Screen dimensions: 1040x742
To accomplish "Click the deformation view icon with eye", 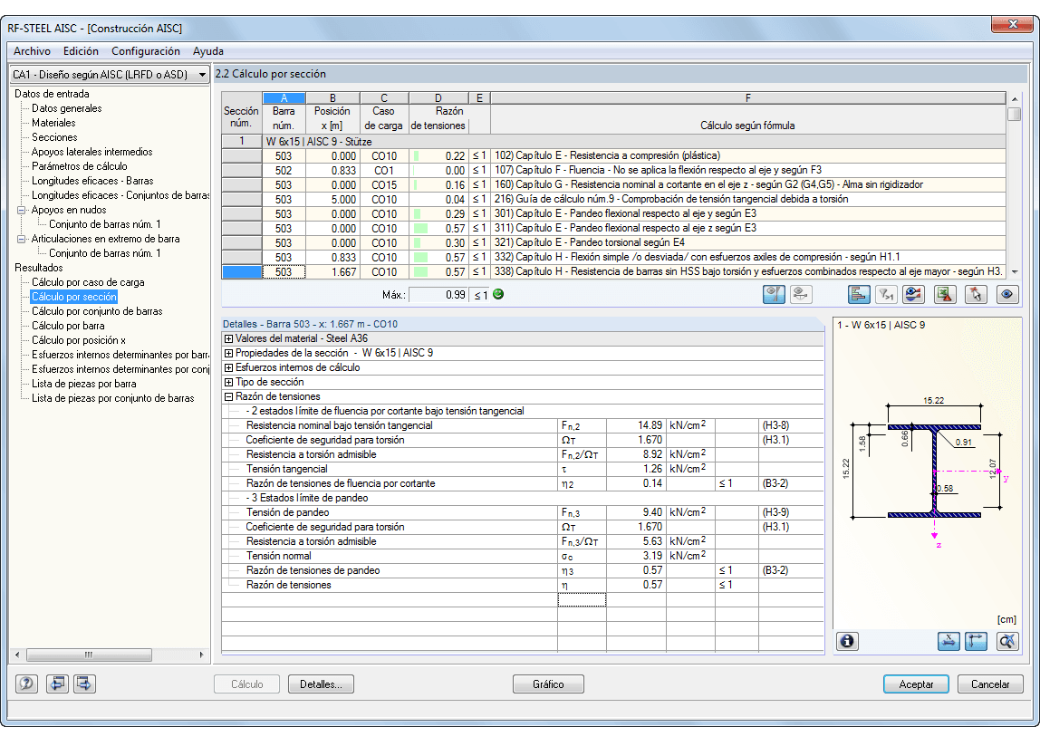I will [x=801, y=294].
